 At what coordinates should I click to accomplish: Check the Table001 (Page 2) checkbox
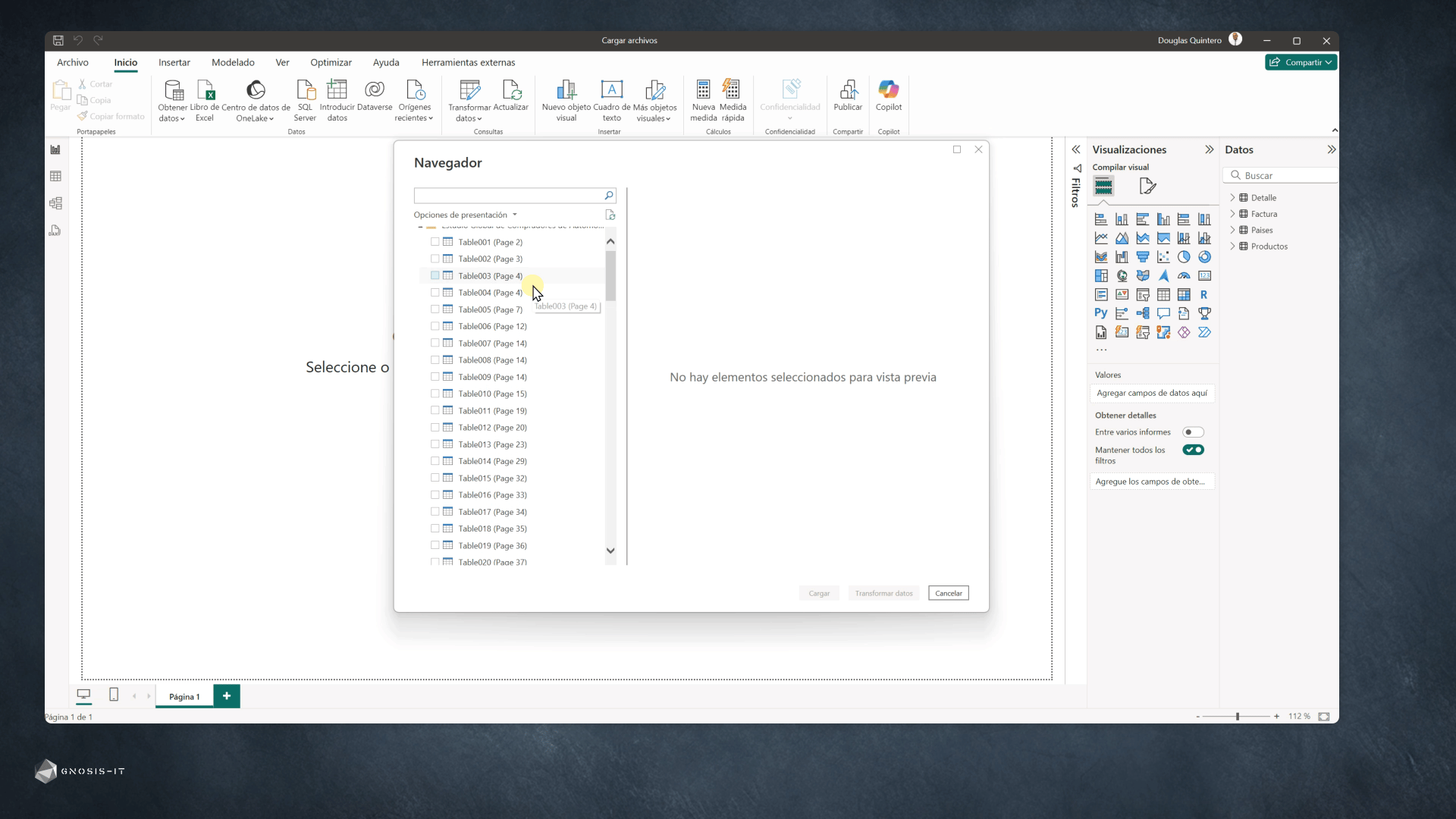point(435,242)
